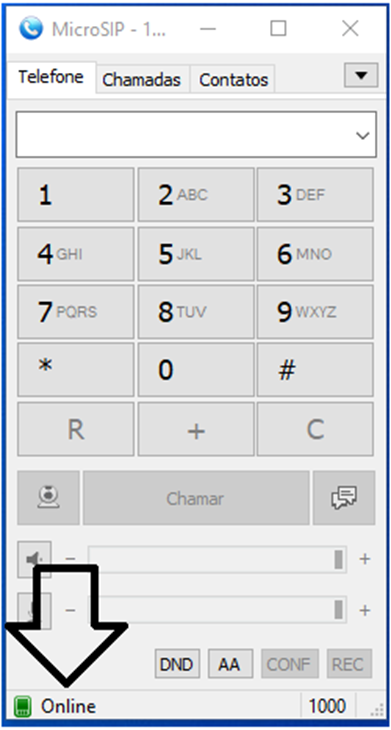391x730 pixels.
Task: Open the main menu arrow button
Action: coord(361,75)
